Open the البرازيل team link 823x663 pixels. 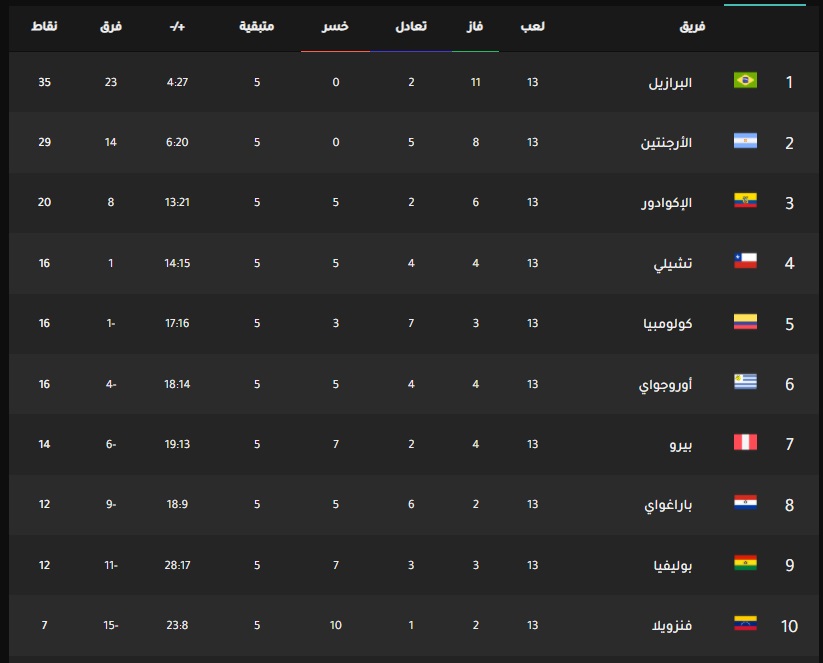[670, 83]
